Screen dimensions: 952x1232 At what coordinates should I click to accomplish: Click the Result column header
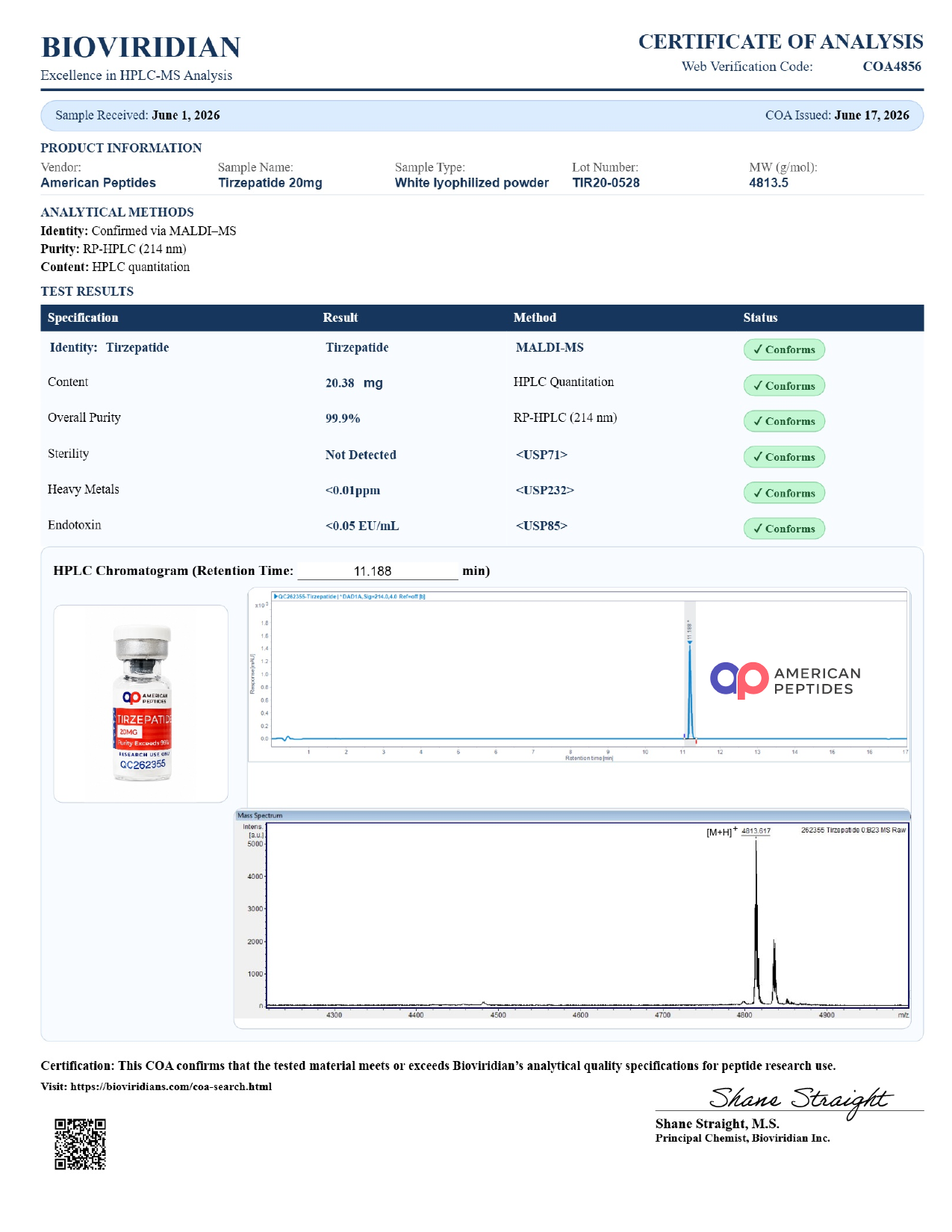point(340,317)
